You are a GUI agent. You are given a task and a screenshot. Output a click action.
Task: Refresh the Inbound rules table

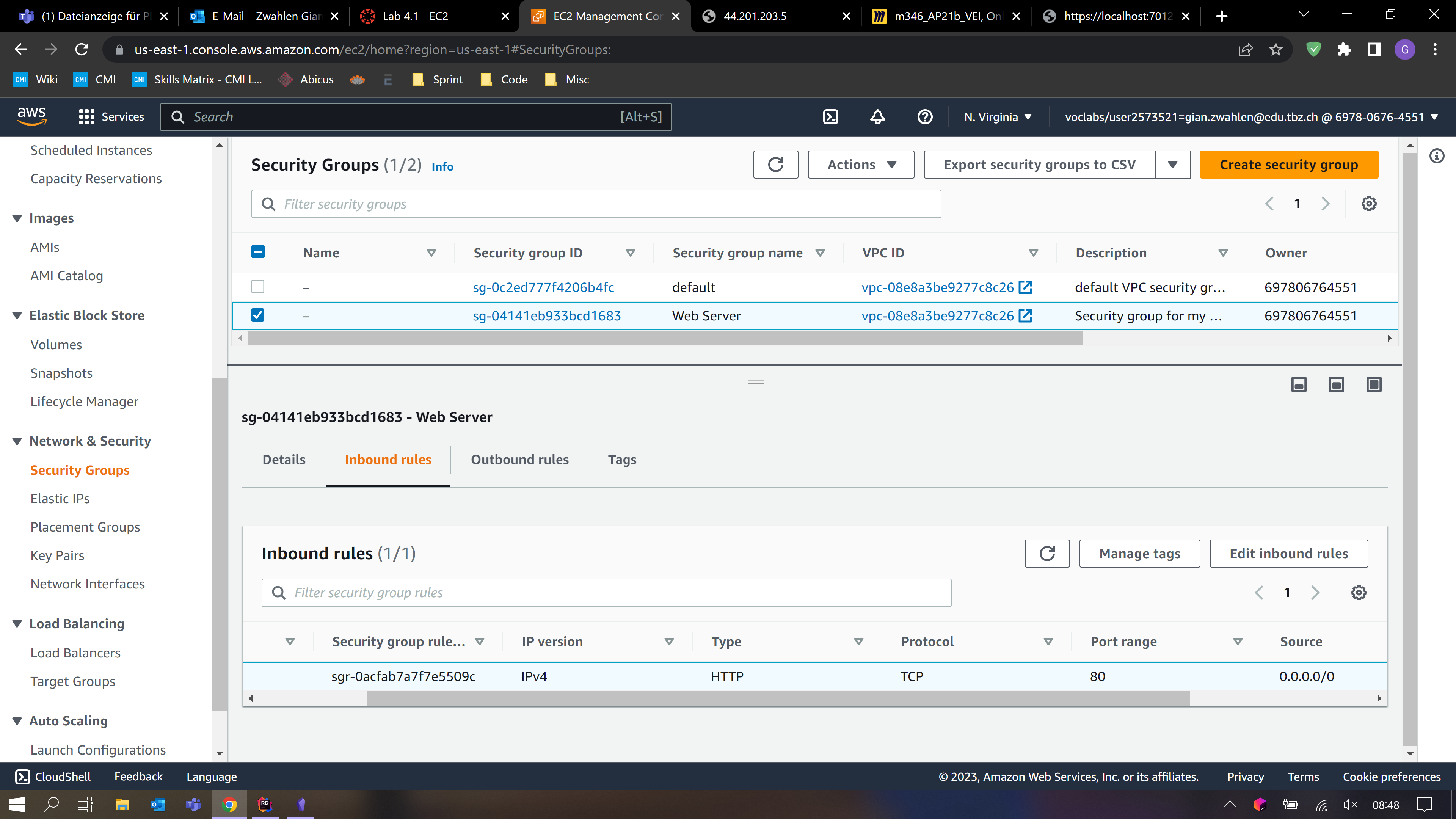pyautogui.click(x=1047, y=553)
